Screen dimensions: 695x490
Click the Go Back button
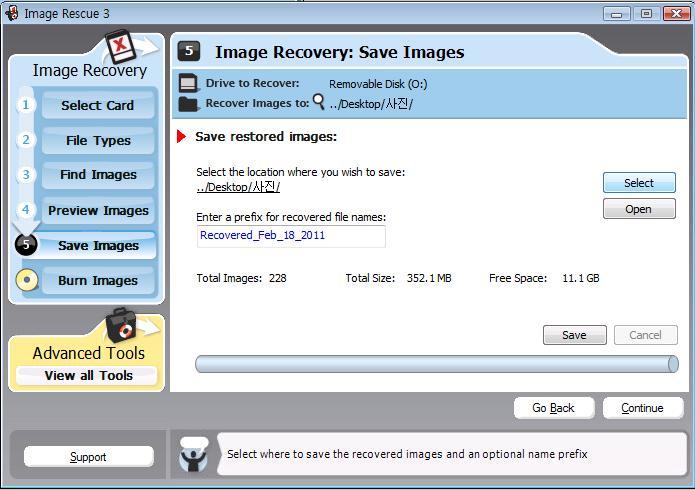pos(554,408)
